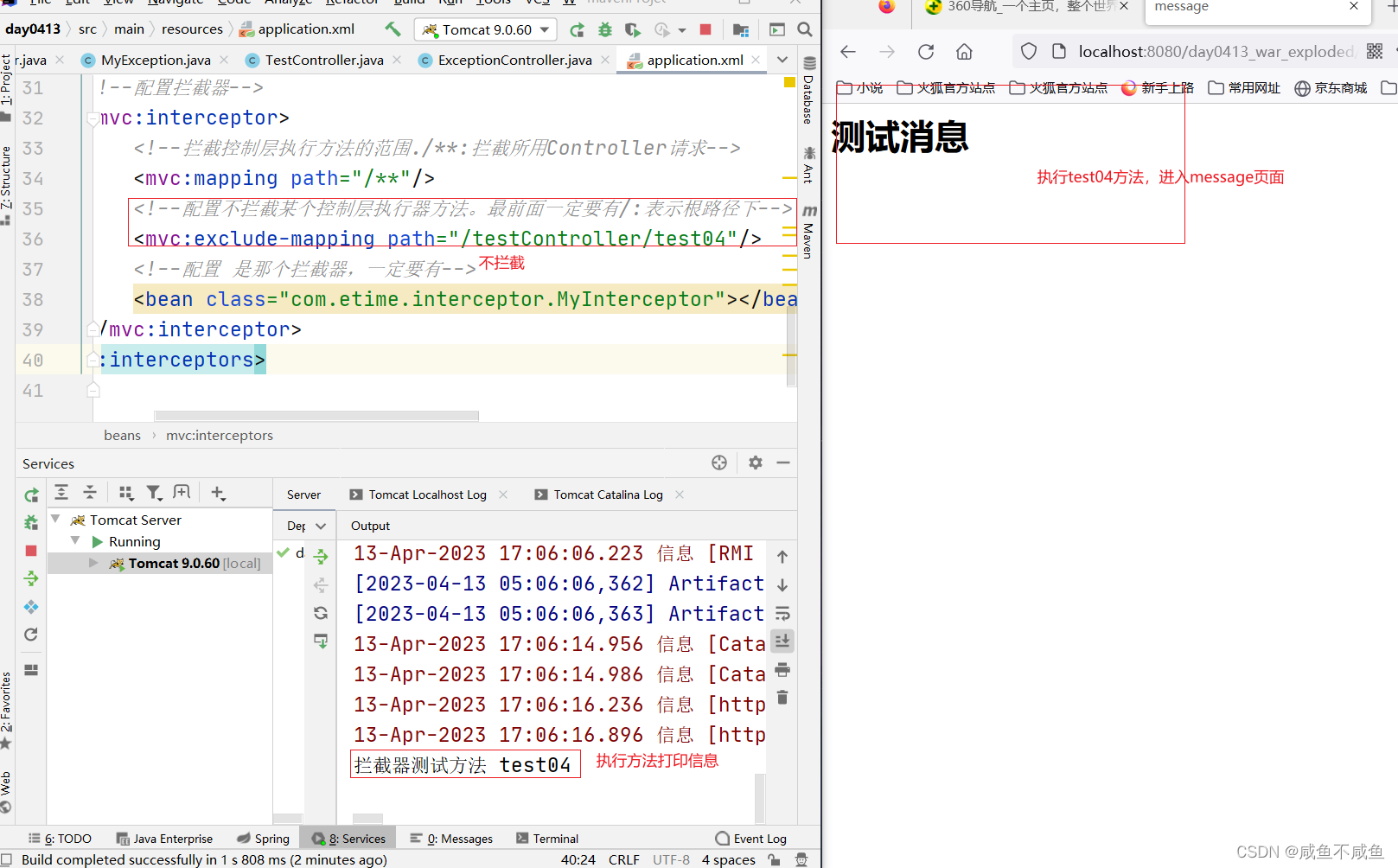
Task: Print console output with printer icon
Action: click(x=782, y=670)
